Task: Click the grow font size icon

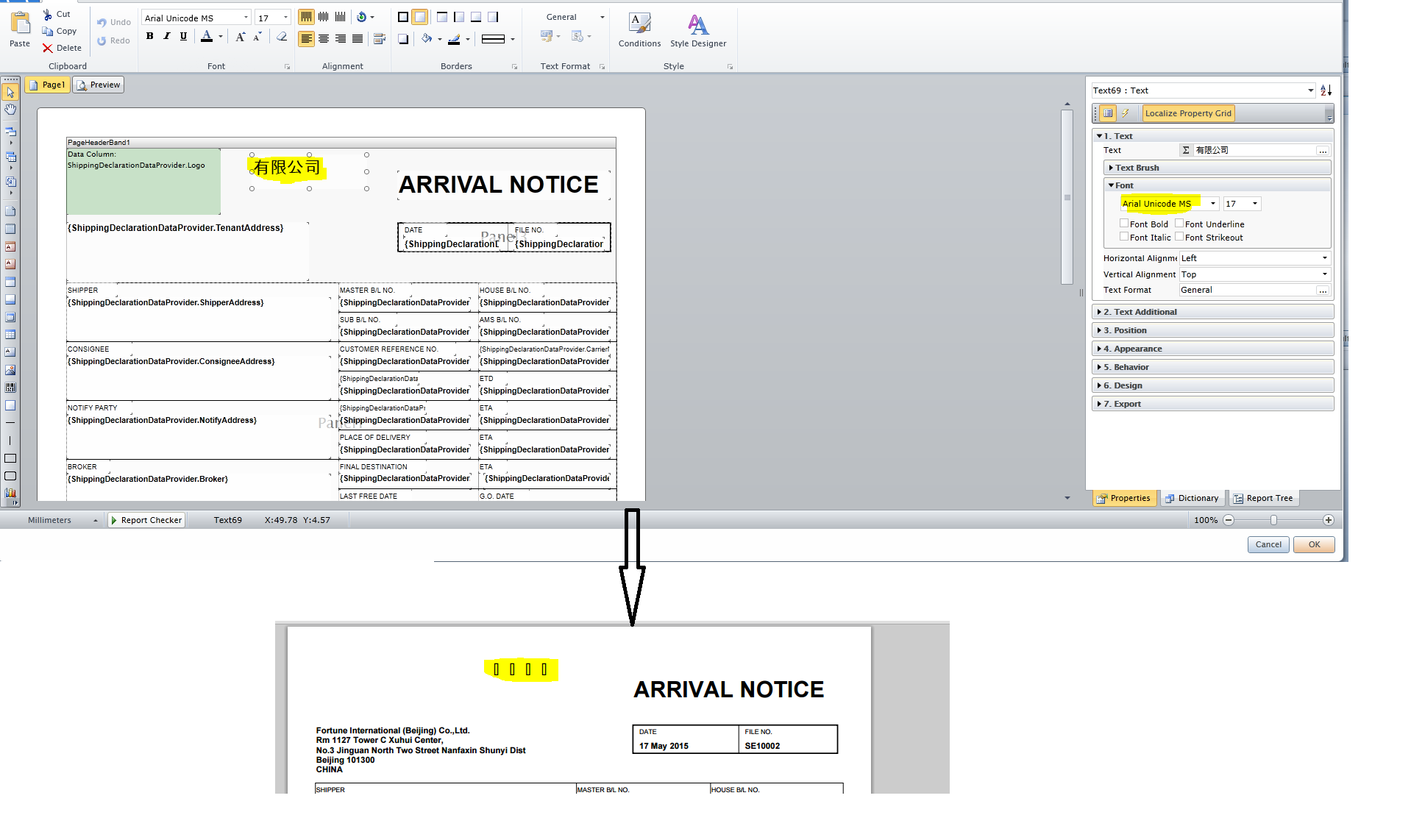Action: 240,37
